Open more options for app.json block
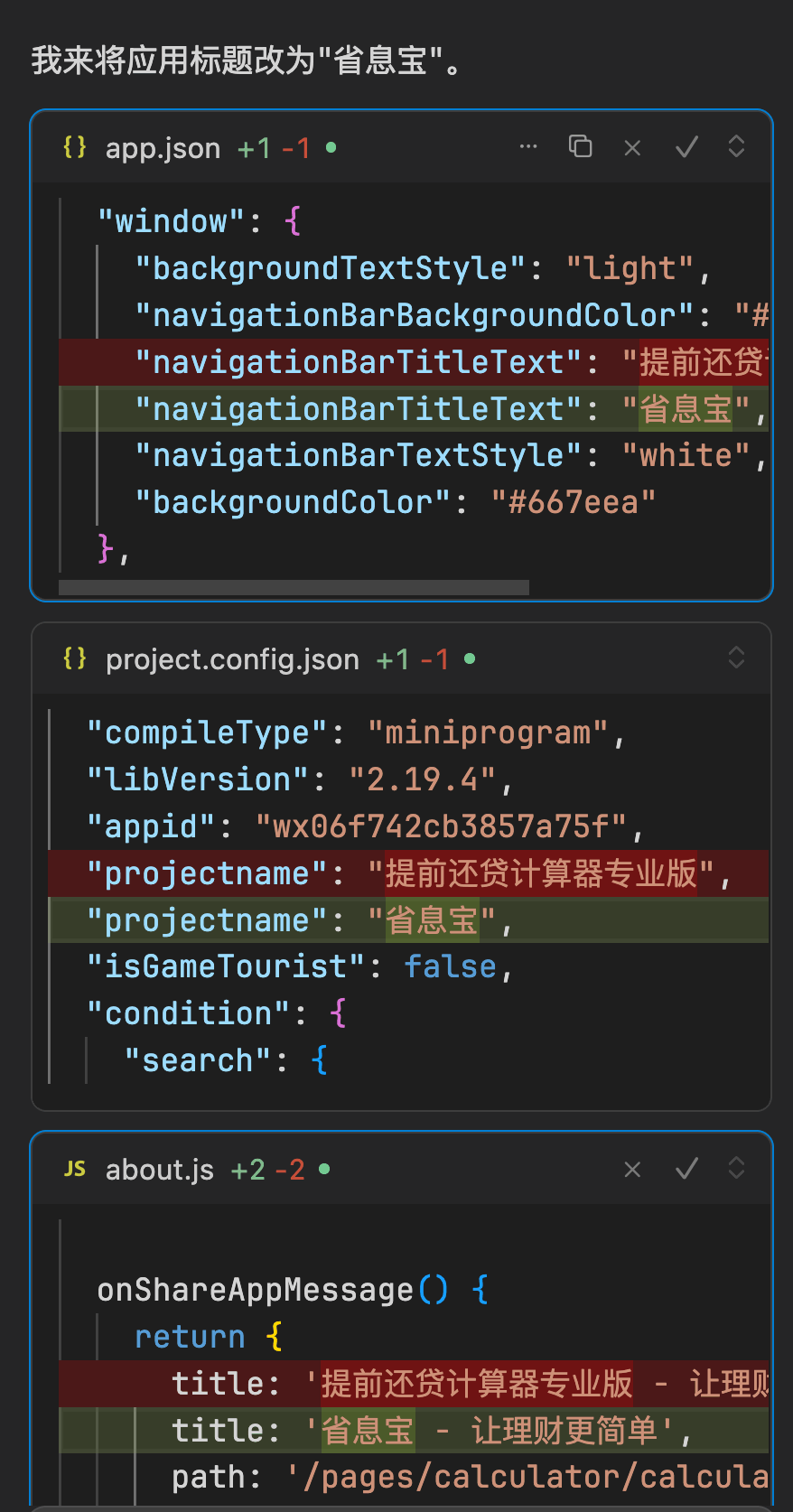The height and width of the screenshot is (1512, 793). click(528, 146)
